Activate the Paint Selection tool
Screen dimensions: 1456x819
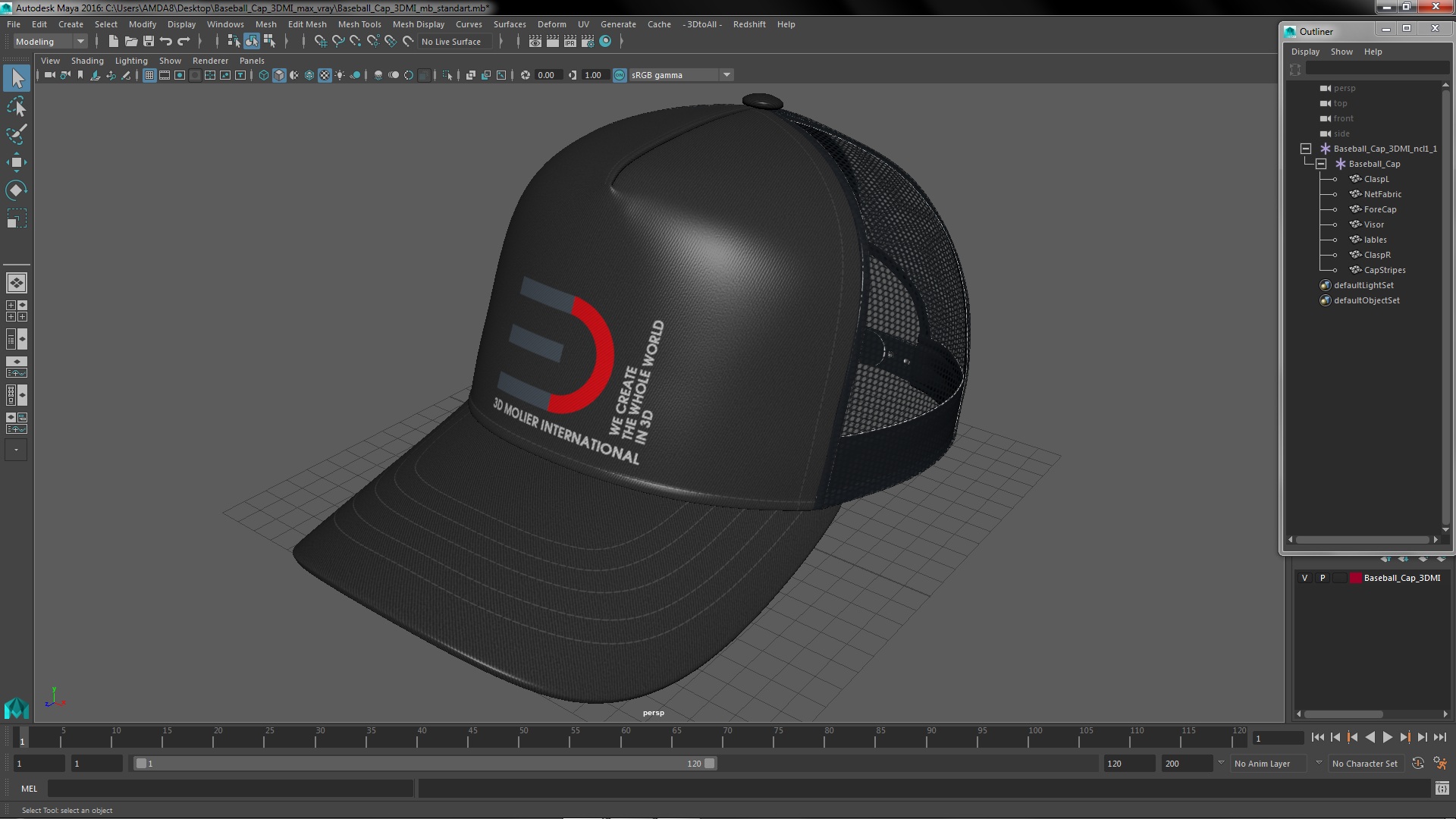(17, 134)
